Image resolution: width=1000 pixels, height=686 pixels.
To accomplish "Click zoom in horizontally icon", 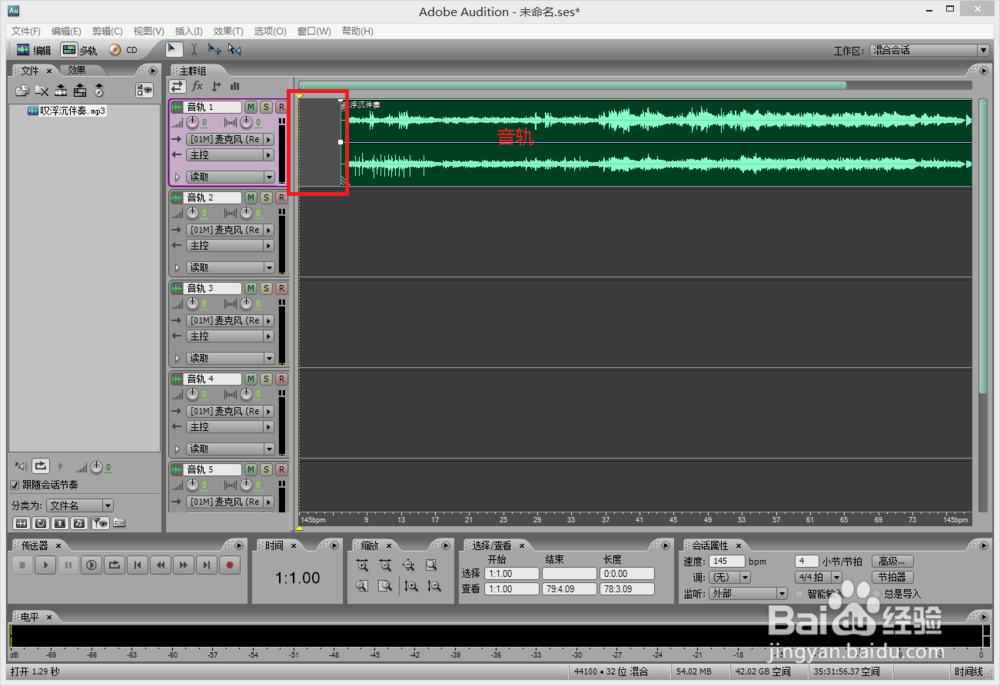I will [x=362, y=566].
